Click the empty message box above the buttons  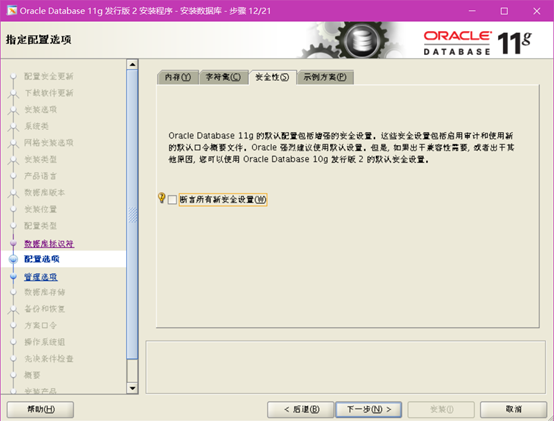point(346,367)
